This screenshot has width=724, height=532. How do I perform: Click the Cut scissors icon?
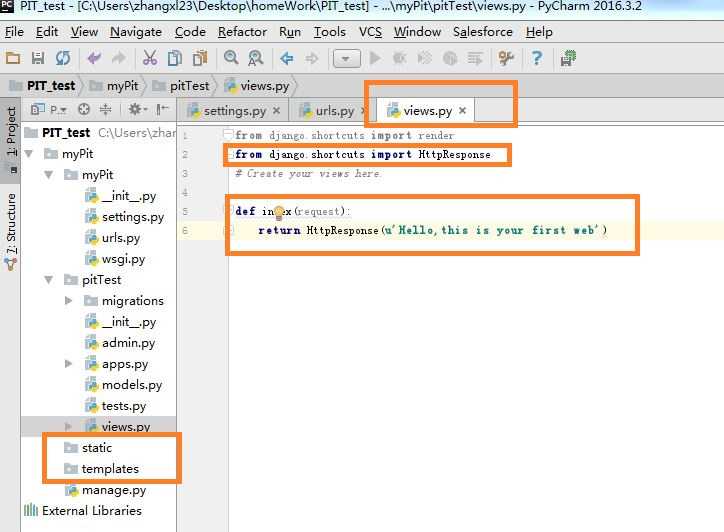(150, 58)
